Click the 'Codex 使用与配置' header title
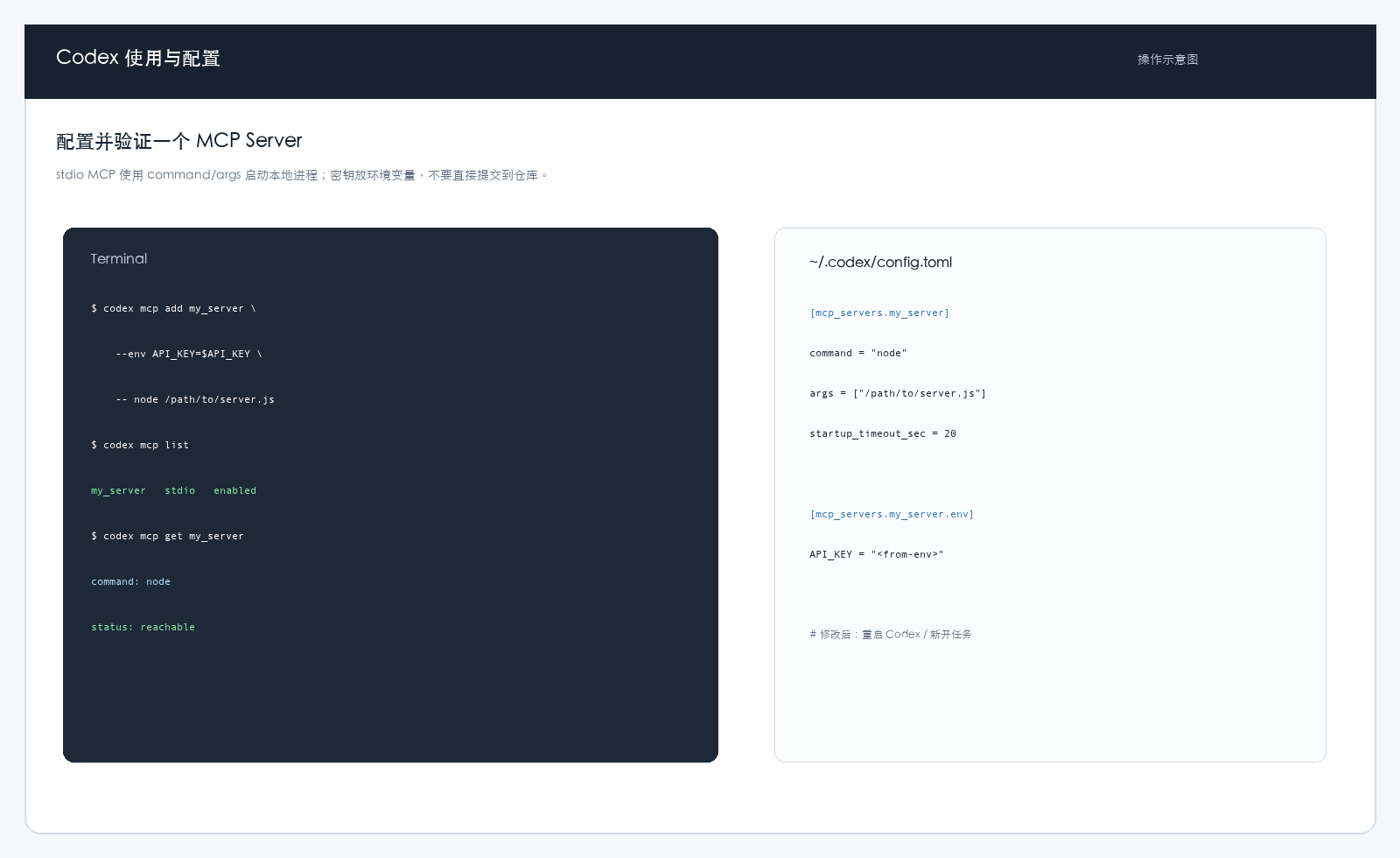 click(138, 58)
